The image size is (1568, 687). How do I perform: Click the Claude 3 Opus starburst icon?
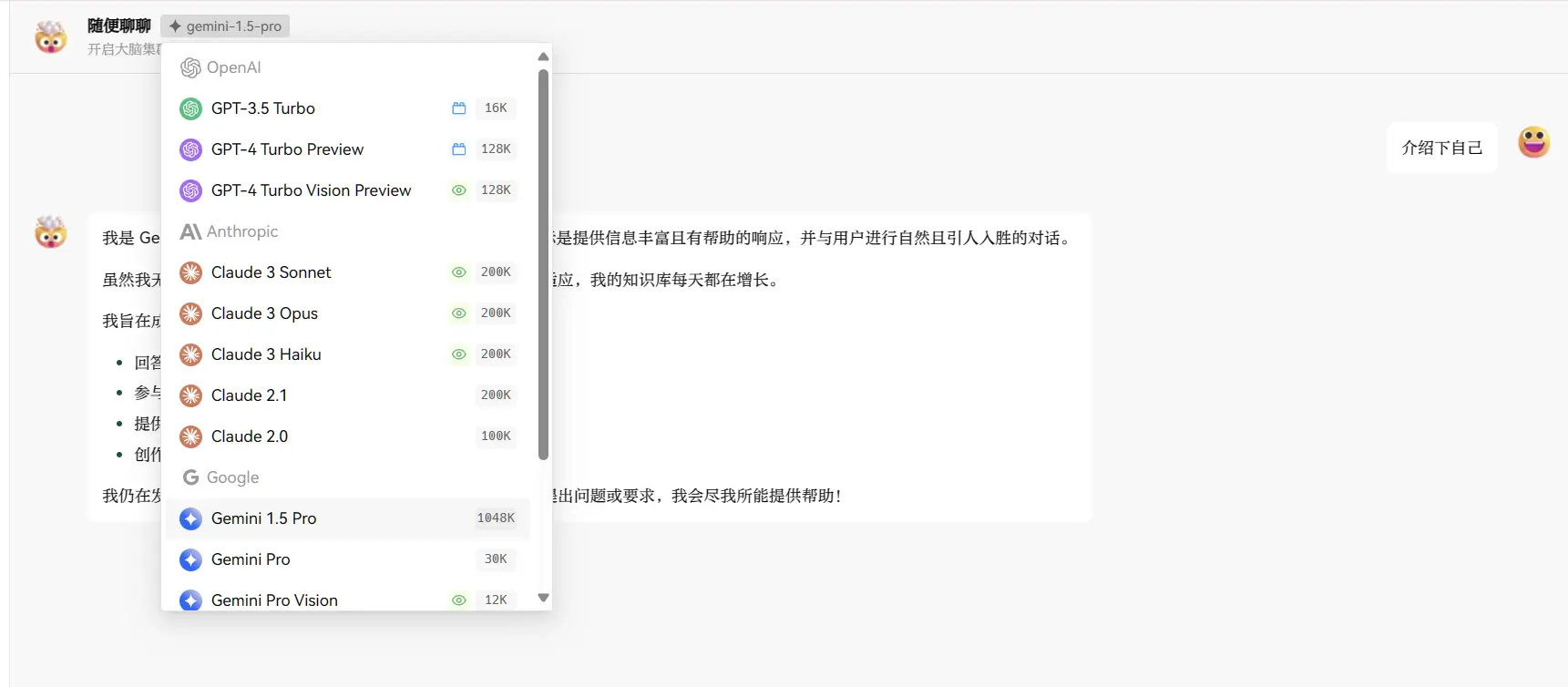(x=190, y=313)
